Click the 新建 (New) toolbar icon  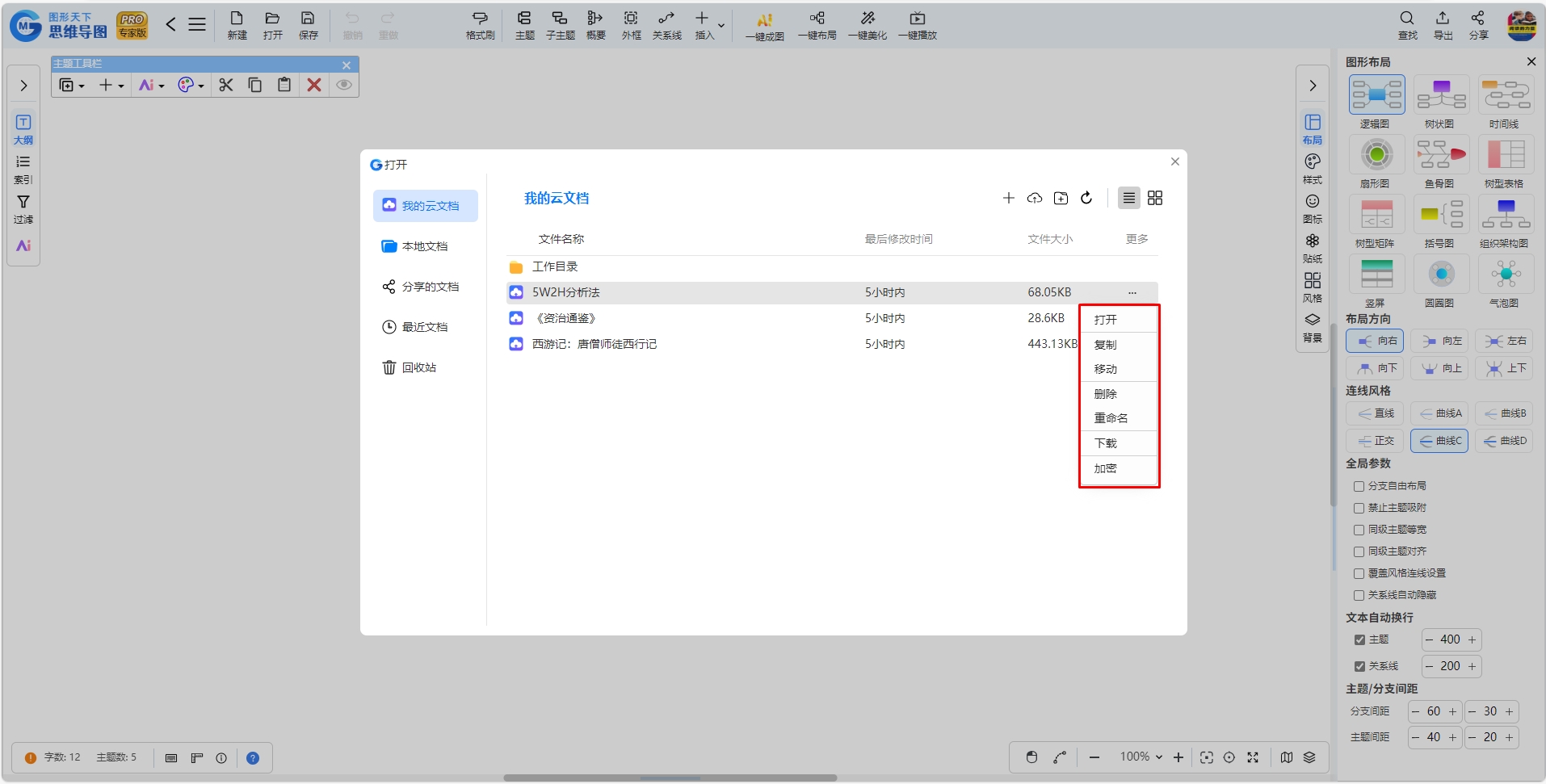237,25
